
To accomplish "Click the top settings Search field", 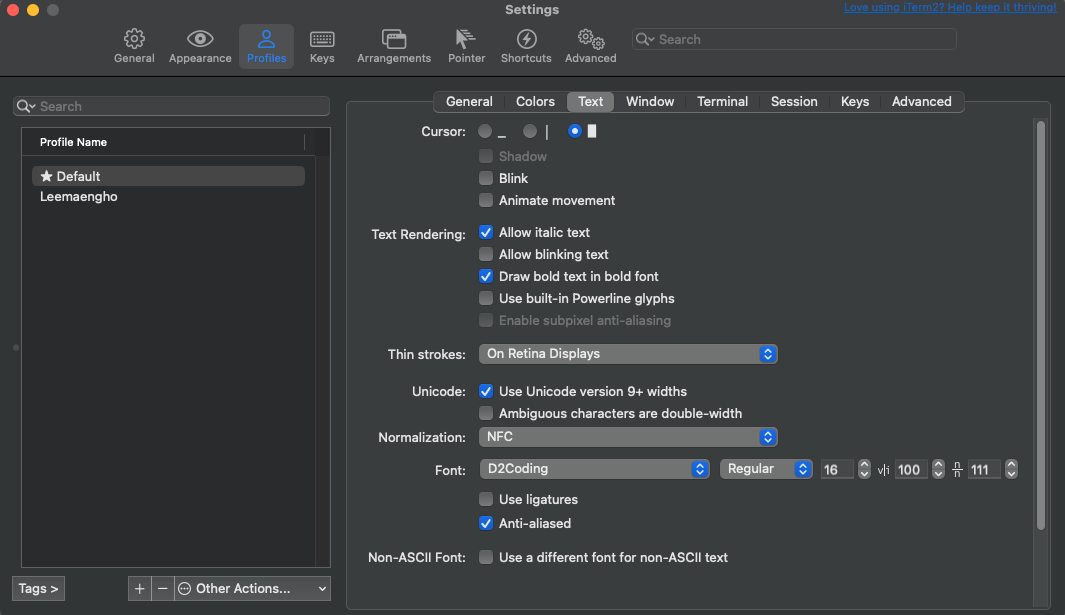I will [x=794, y=39].
